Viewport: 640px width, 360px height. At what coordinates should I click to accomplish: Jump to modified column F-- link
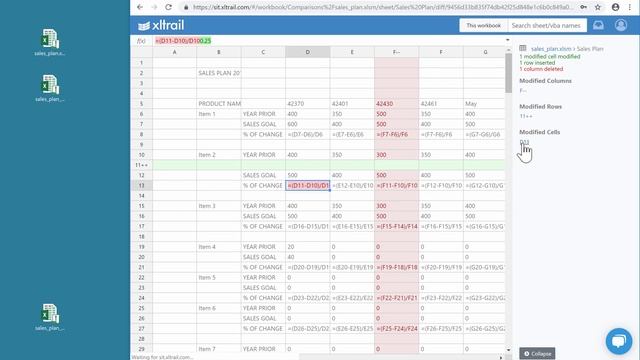(523, 91)
